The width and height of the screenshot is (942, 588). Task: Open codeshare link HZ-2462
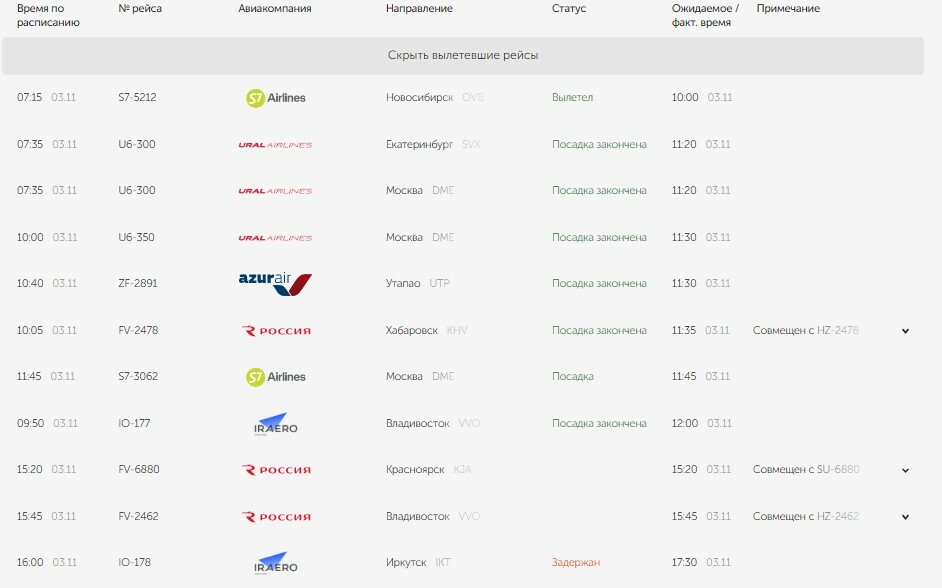[x=837, y=517]
